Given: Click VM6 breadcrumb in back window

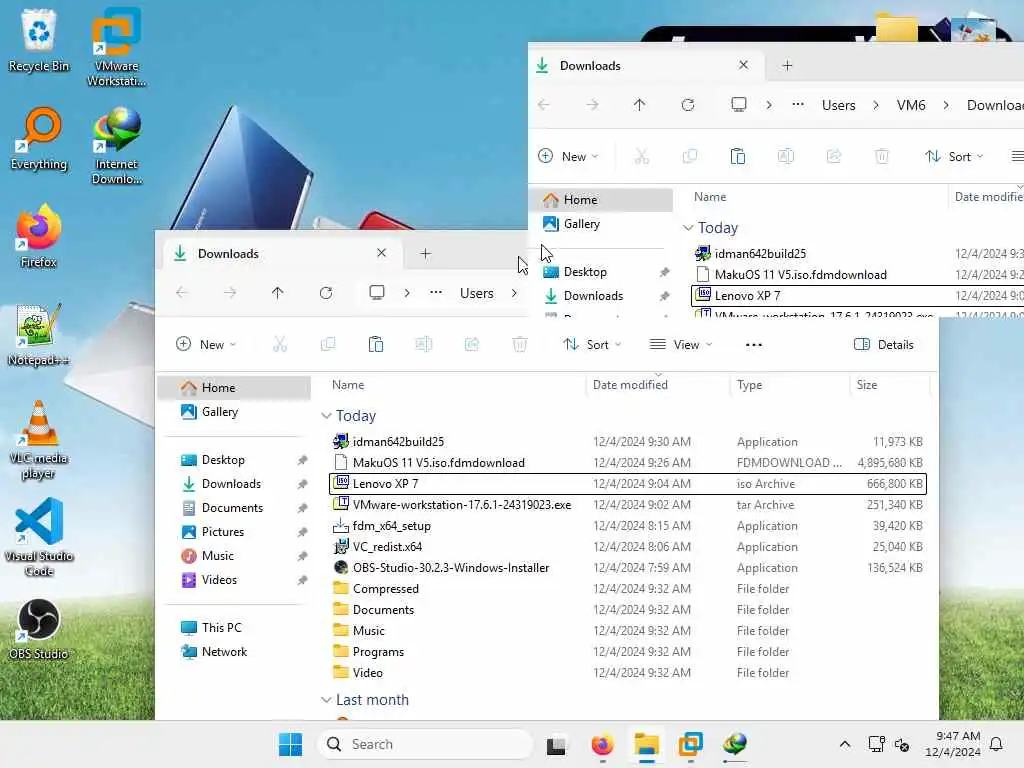Looking at the screenshot, I should pyautogui.click(x=910, y=105).
